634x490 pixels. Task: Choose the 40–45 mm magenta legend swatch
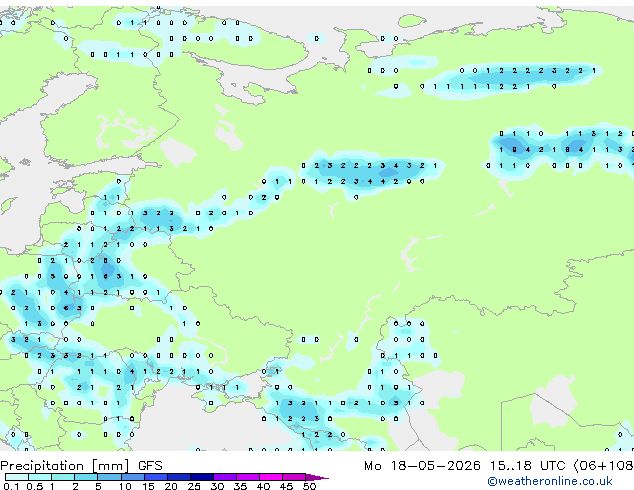click(x=271, y=477)
